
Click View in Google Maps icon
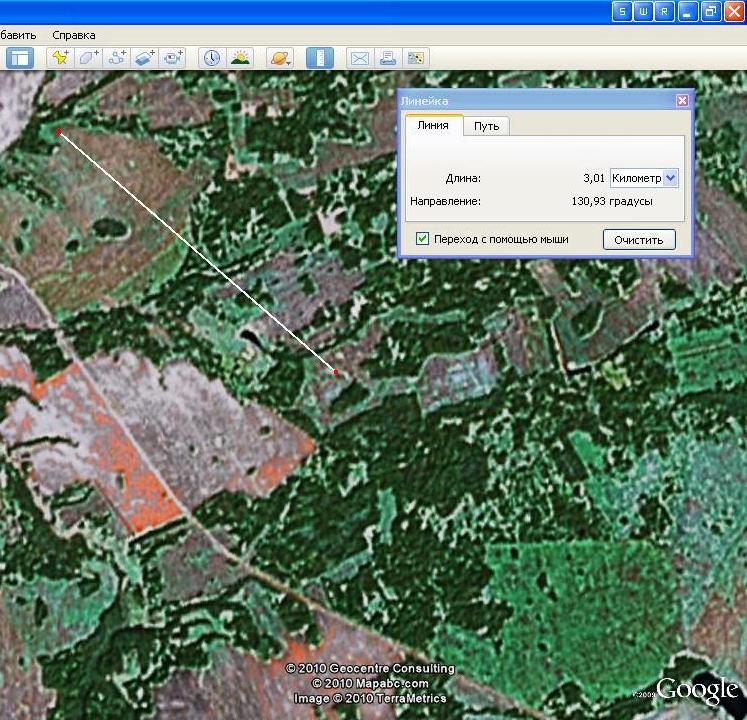tap(415, 58)
